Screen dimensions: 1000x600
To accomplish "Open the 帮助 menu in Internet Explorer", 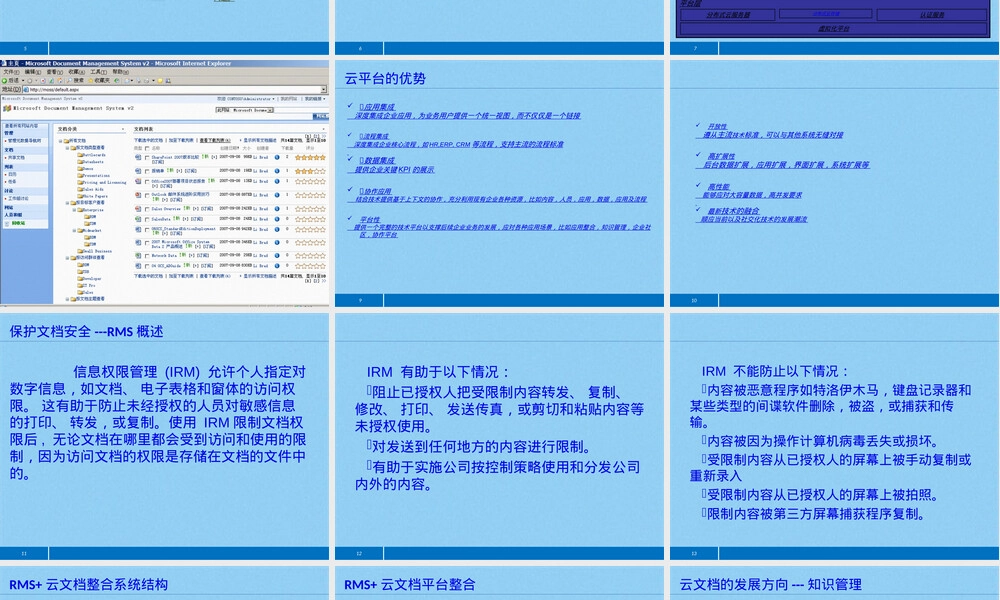I will (x=121, y=72).
